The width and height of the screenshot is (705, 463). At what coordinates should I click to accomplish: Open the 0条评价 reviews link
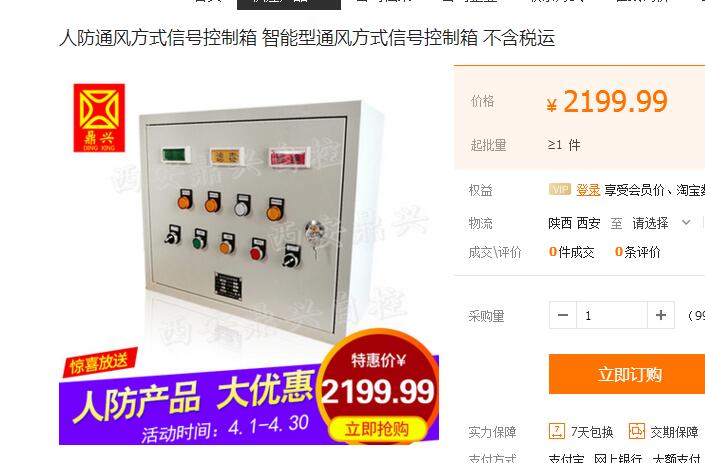click(638, 252)
